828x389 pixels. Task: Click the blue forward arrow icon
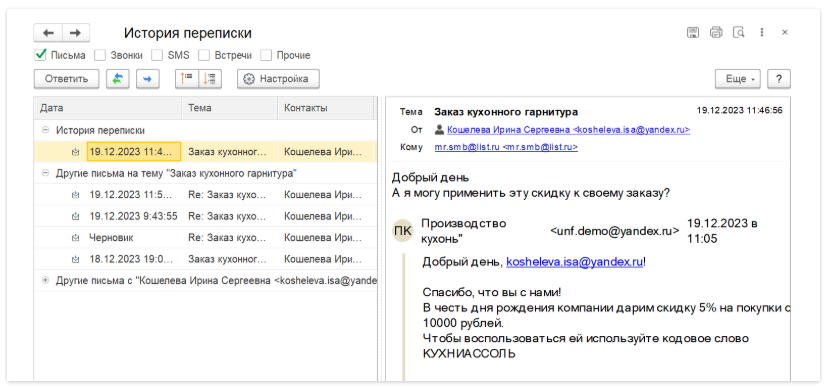(148, 79)
